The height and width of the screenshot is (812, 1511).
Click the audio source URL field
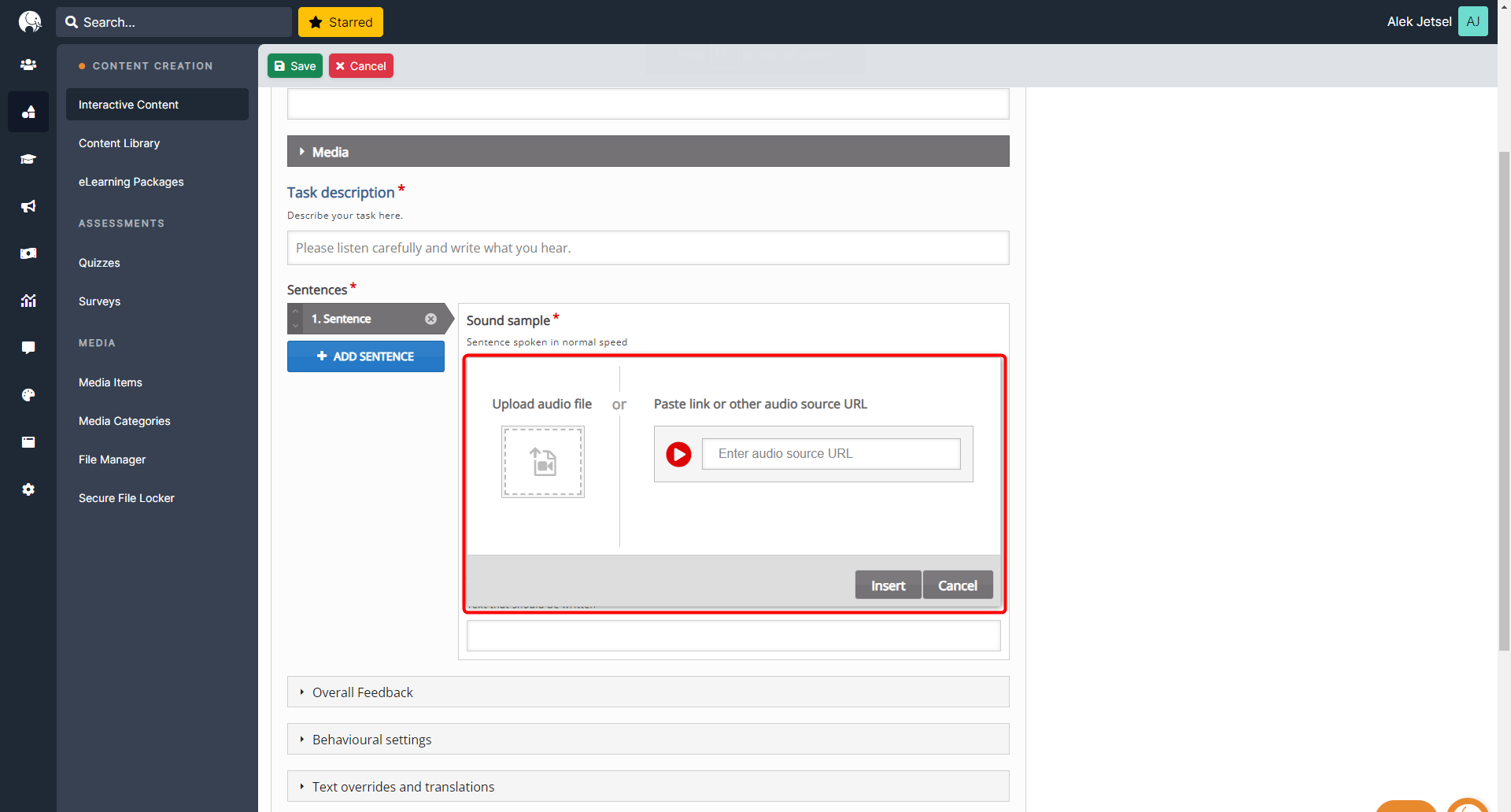click(831, 454)
